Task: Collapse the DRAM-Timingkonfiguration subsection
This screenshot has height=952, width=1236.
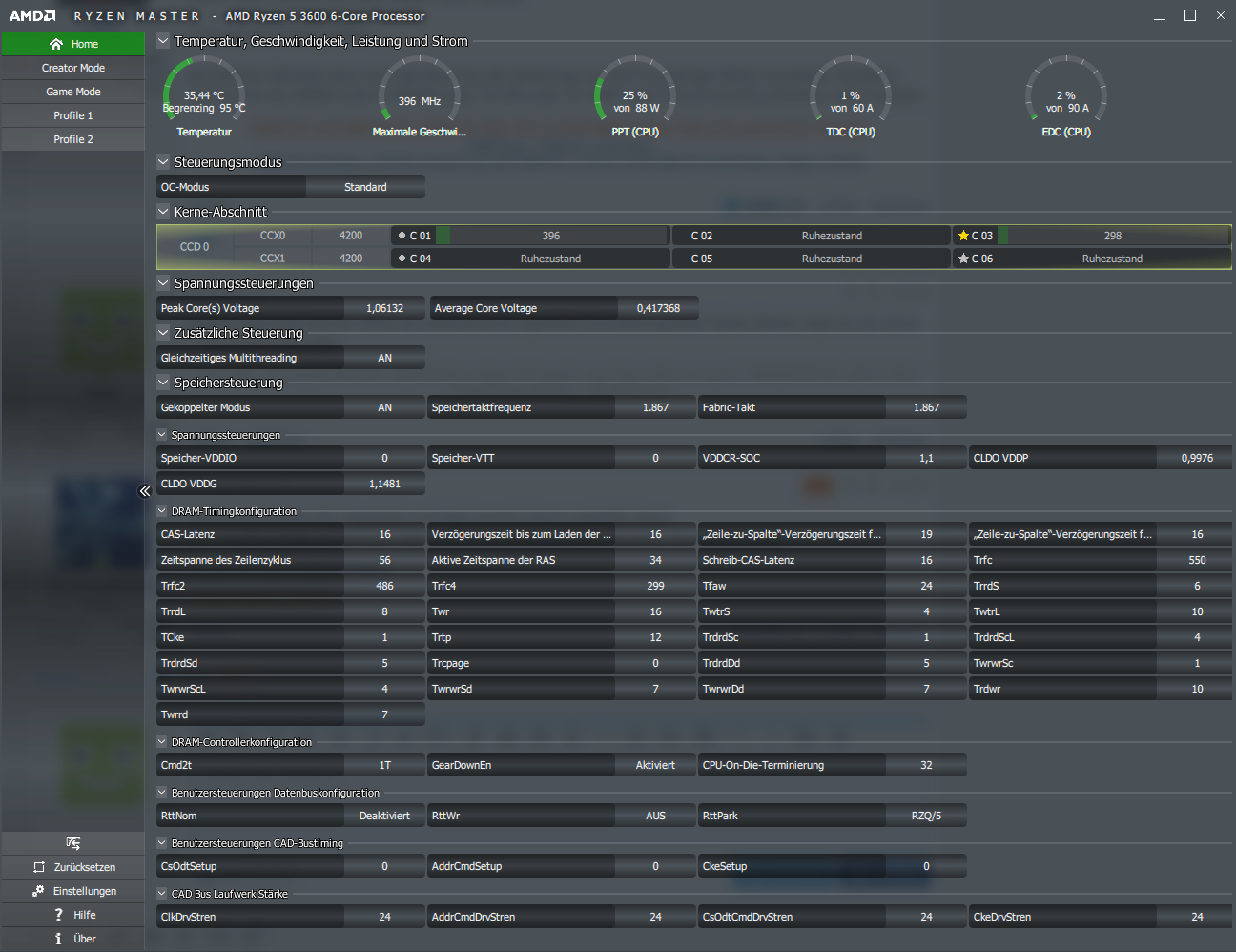Action: coord(162,511)
